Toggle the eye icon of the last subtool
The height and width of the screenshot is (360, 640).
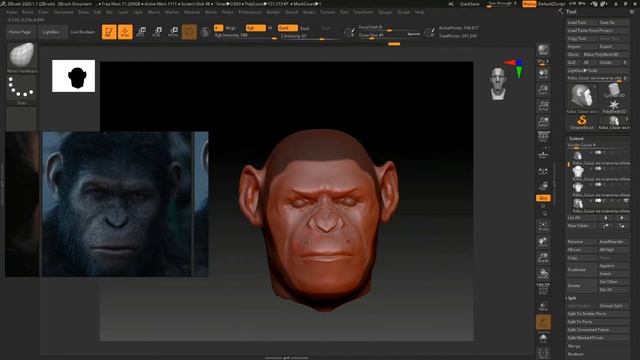(626, 200)
